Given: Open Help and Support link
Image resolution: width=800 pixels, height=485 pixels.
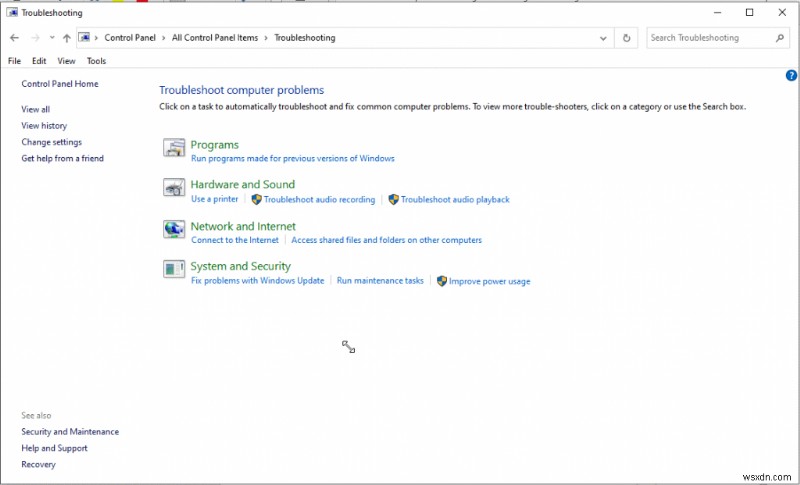Looking at the screenshot, I should (x=54, y=448).
